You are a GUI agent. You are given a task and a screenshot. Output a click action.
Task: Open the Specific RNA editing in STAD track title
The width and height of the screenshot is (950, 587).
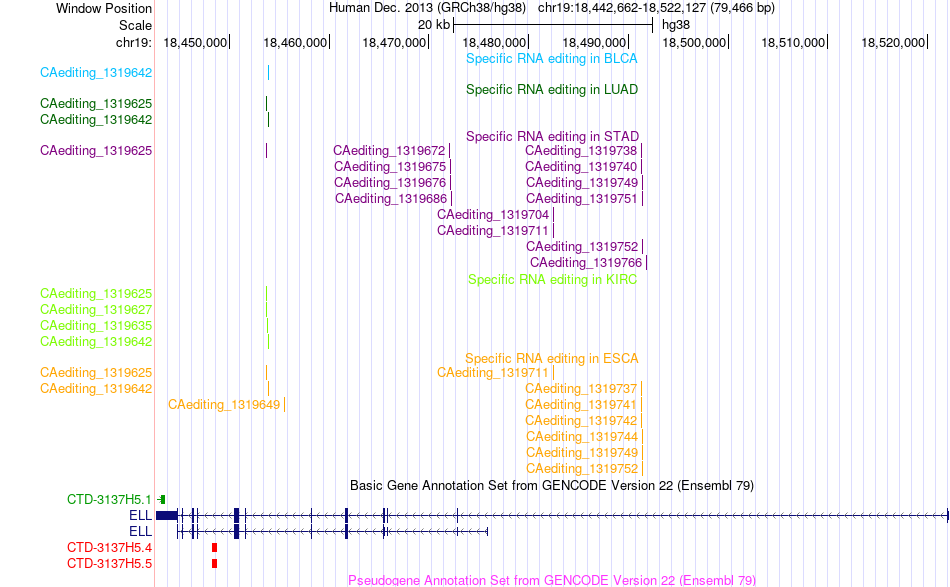point(552,136)
